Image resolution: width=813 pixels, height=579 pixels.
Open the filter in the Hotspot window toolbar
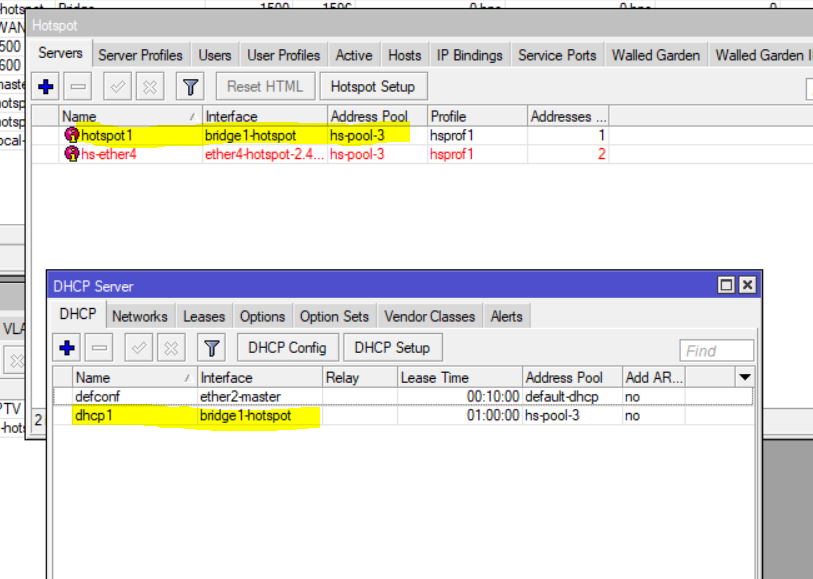point(190,87)
